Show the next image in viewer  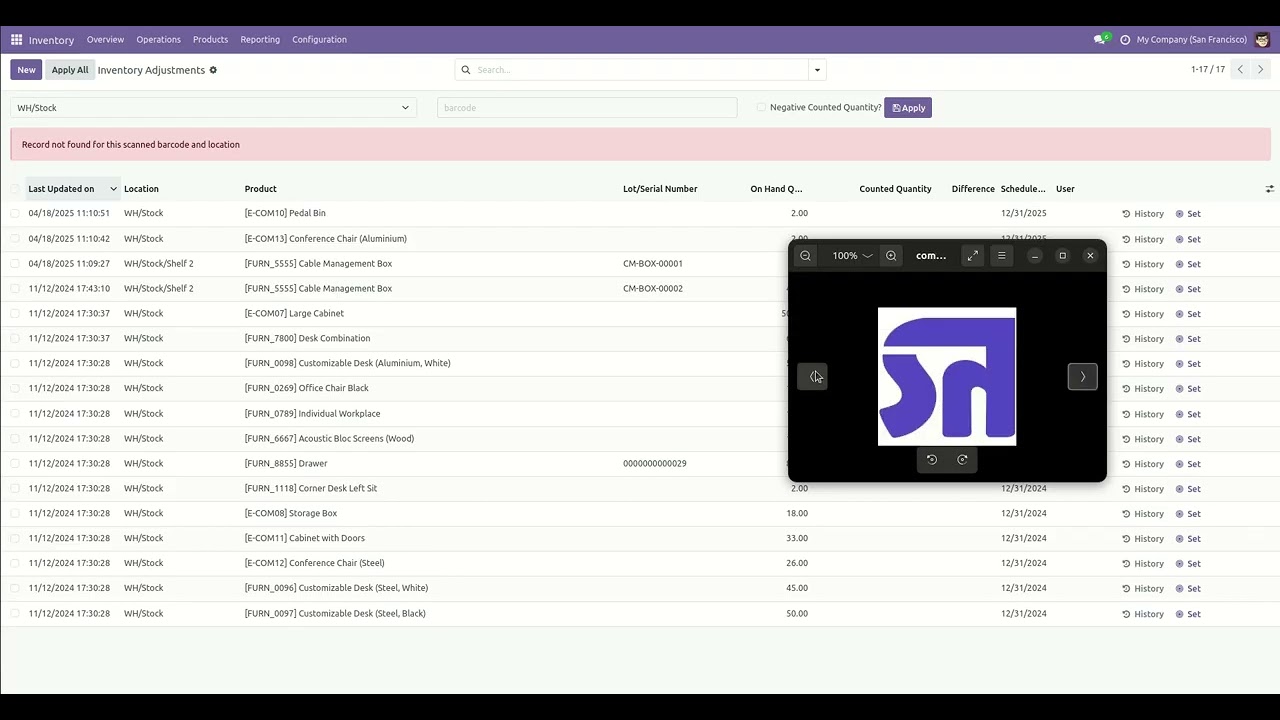pyautogui.click(x=1082, y=377)
